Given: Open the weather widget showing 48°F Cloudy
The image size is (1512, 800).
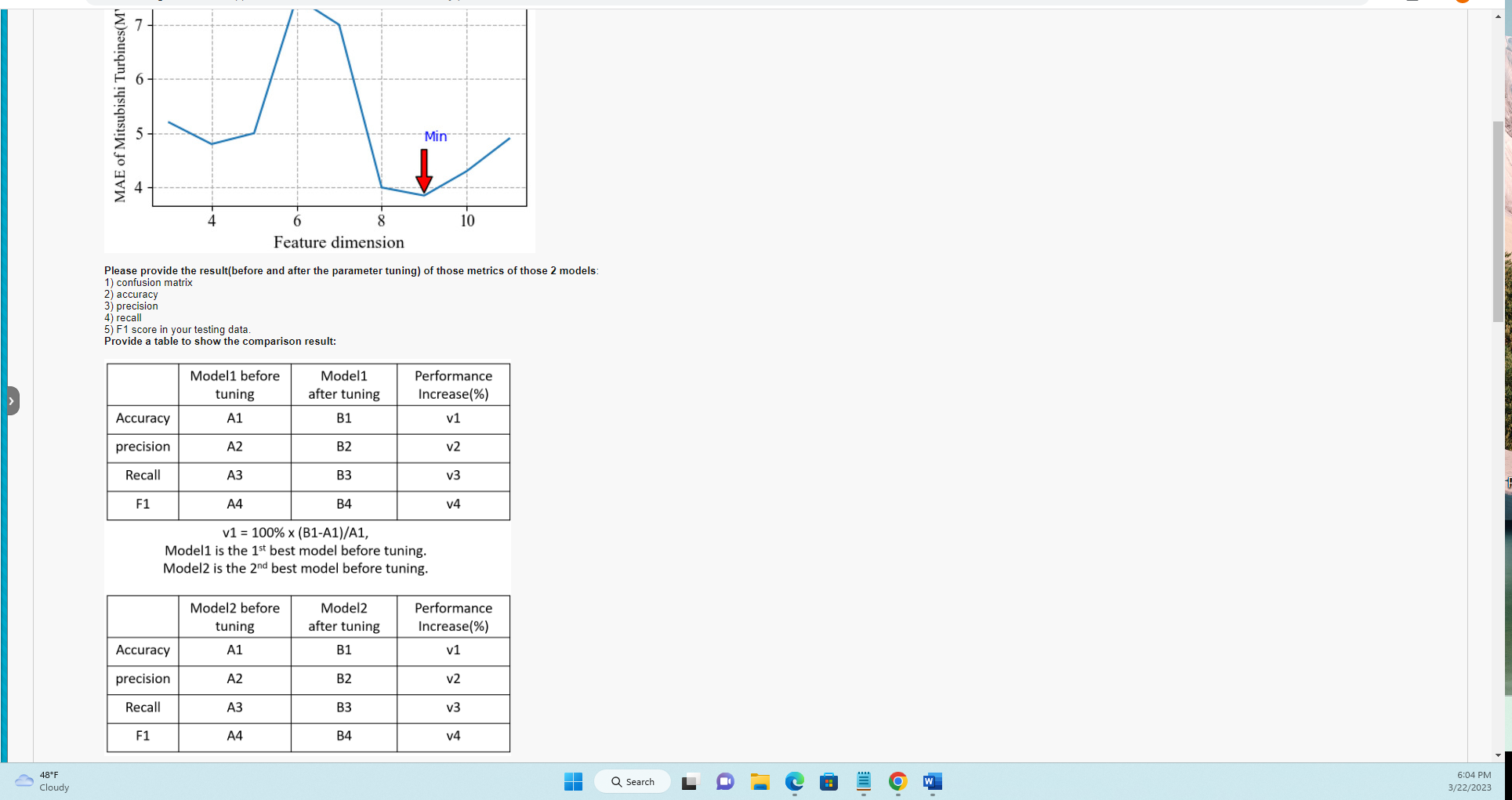Looking at the screenshot, I should click(x=41, y=781).
